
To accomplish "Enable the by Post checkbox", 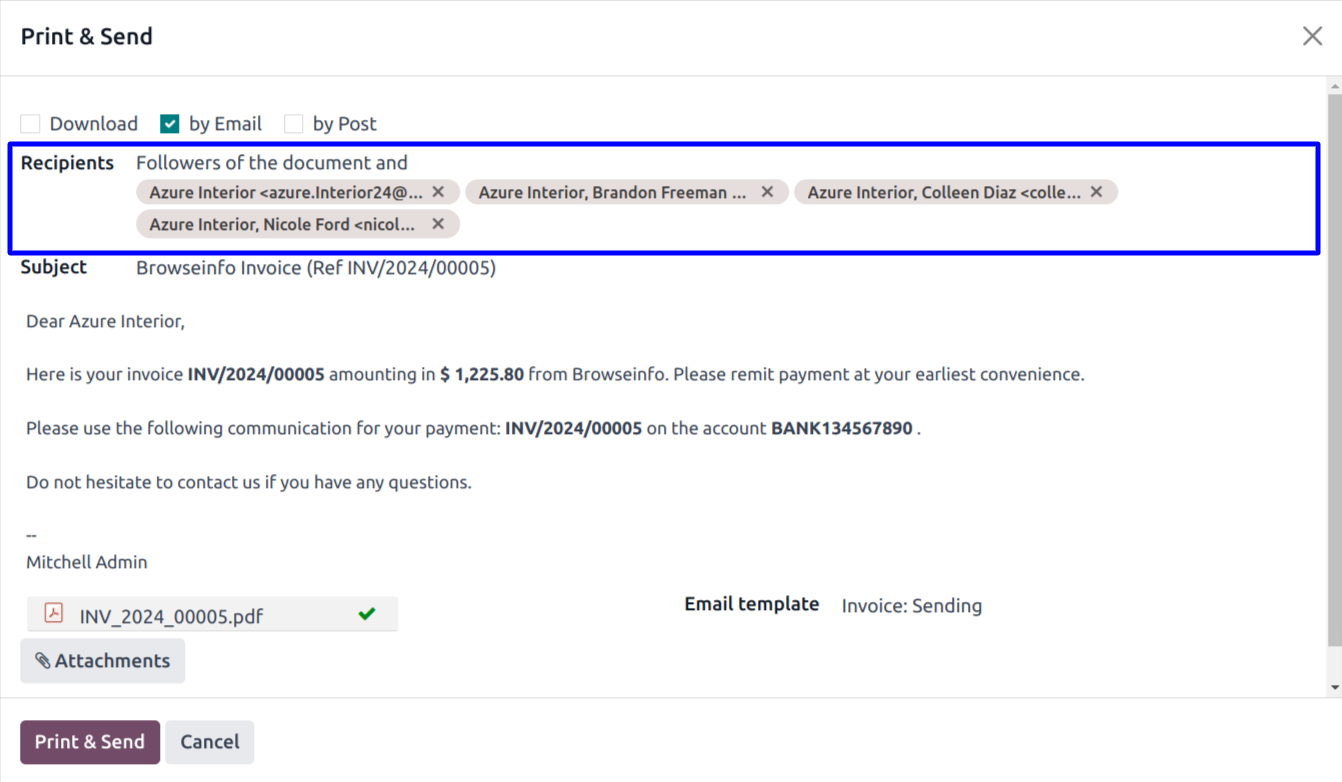I will tap(294, 124).
